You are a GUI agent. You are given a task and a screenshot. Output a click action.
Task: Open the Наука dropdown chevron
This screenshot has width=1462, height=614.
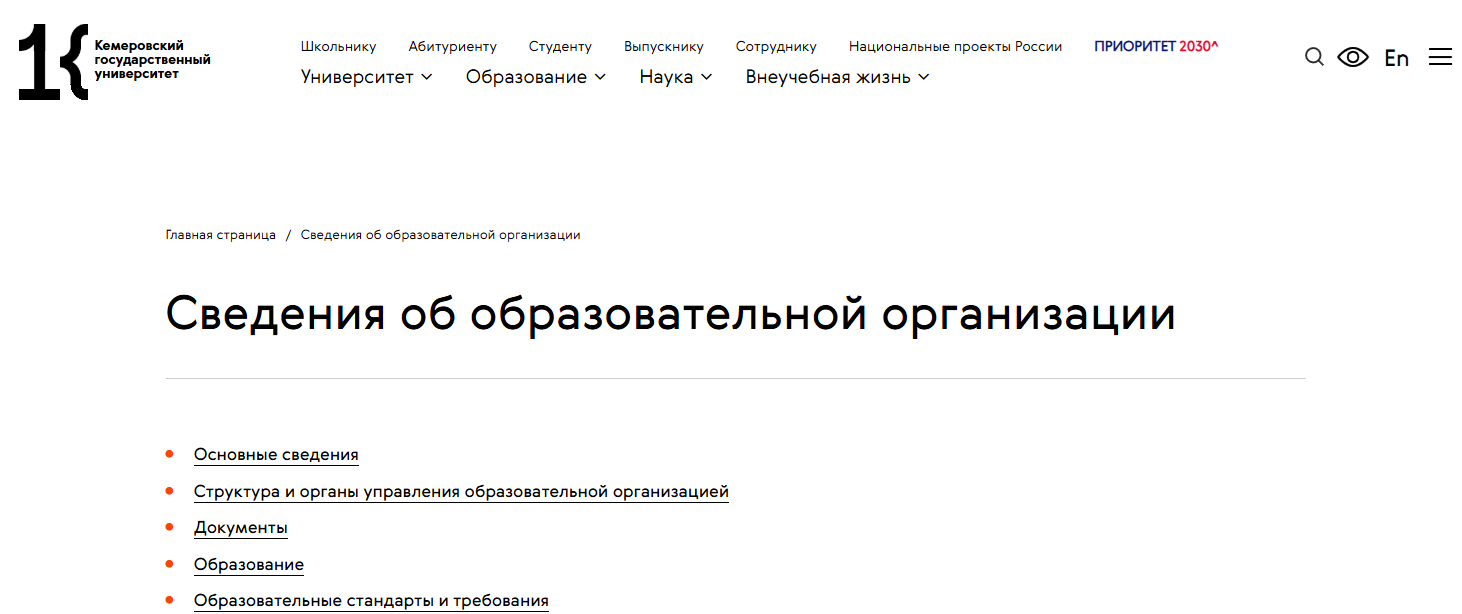(x=708, y=76)
